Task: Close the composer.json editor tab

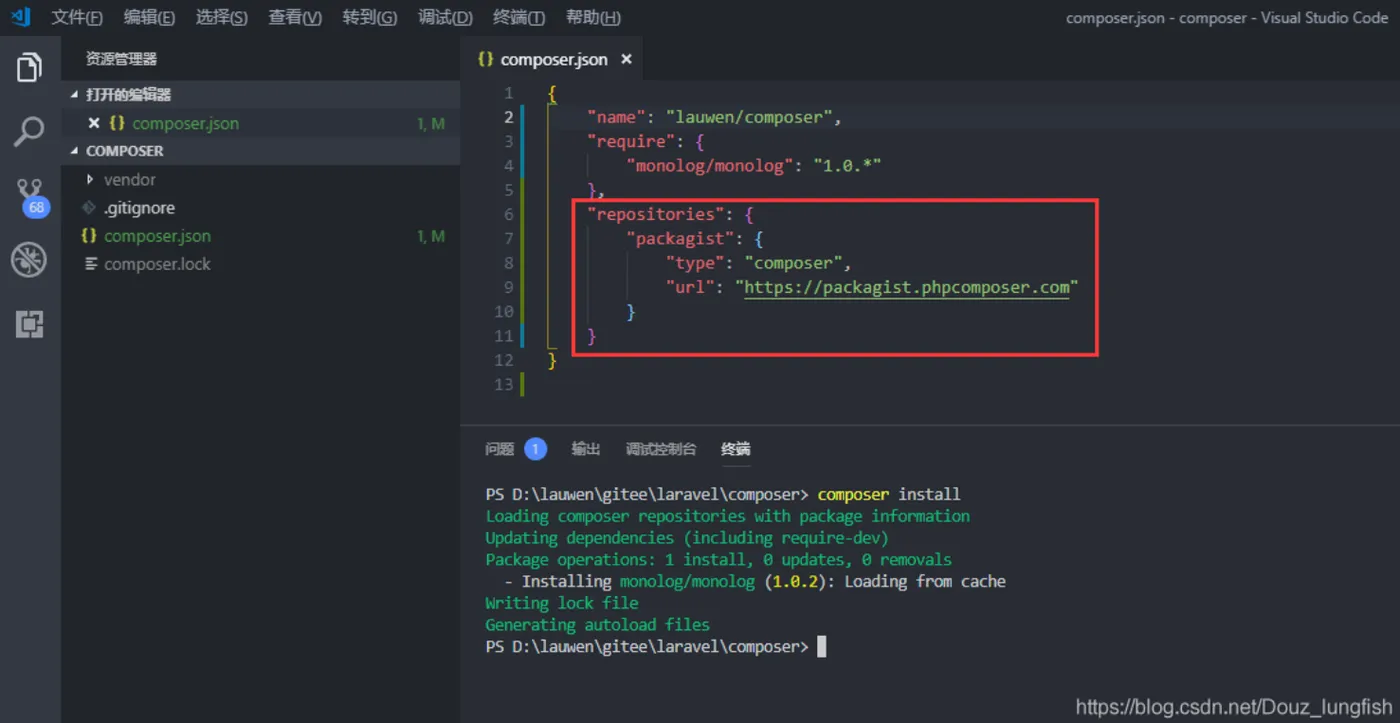Action: click(x=627, y=59)
